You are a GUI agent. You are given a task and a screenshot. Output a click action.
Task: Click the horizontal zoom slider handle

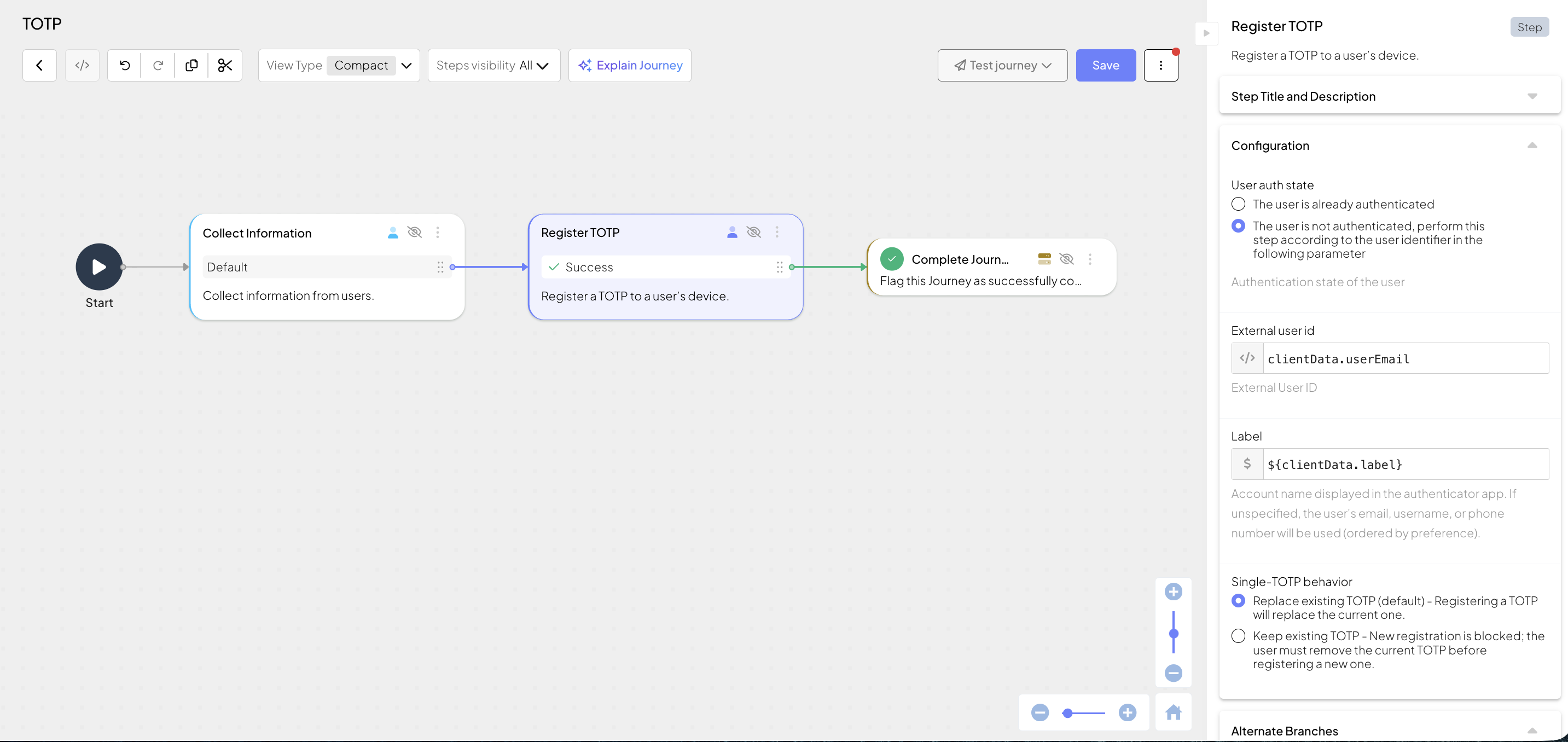[1067, 713]
